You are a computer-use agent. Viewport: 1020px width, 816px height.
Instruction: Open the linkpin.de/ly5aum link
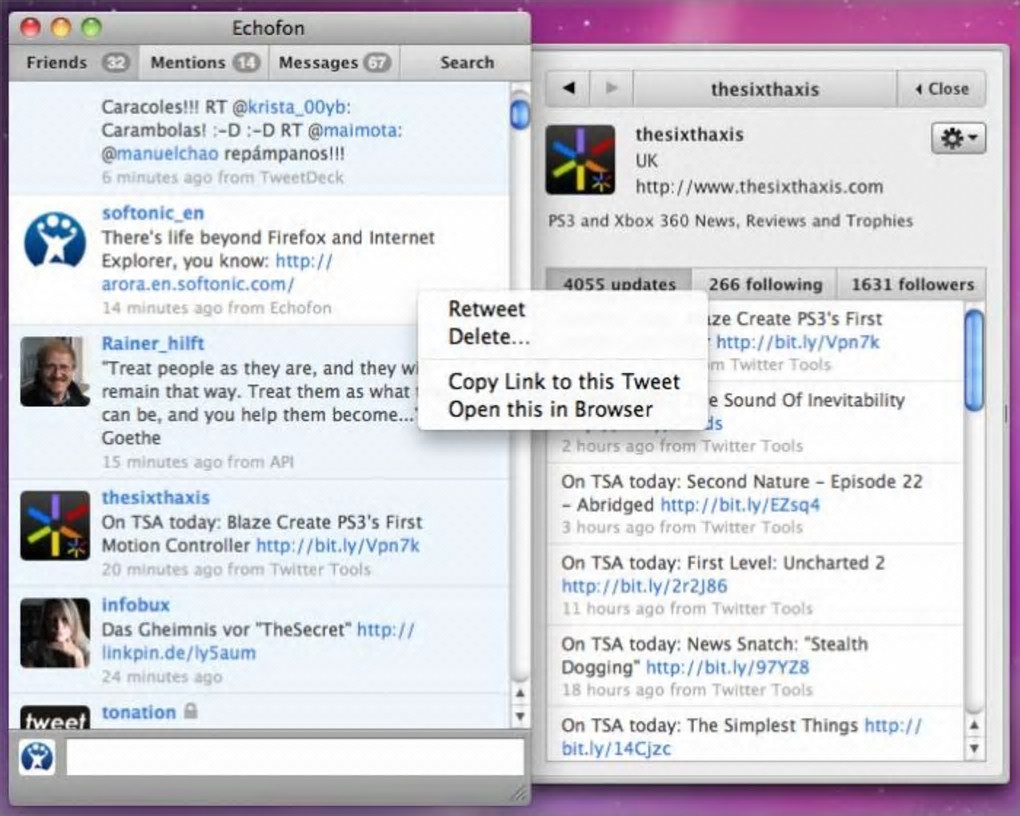178,653
